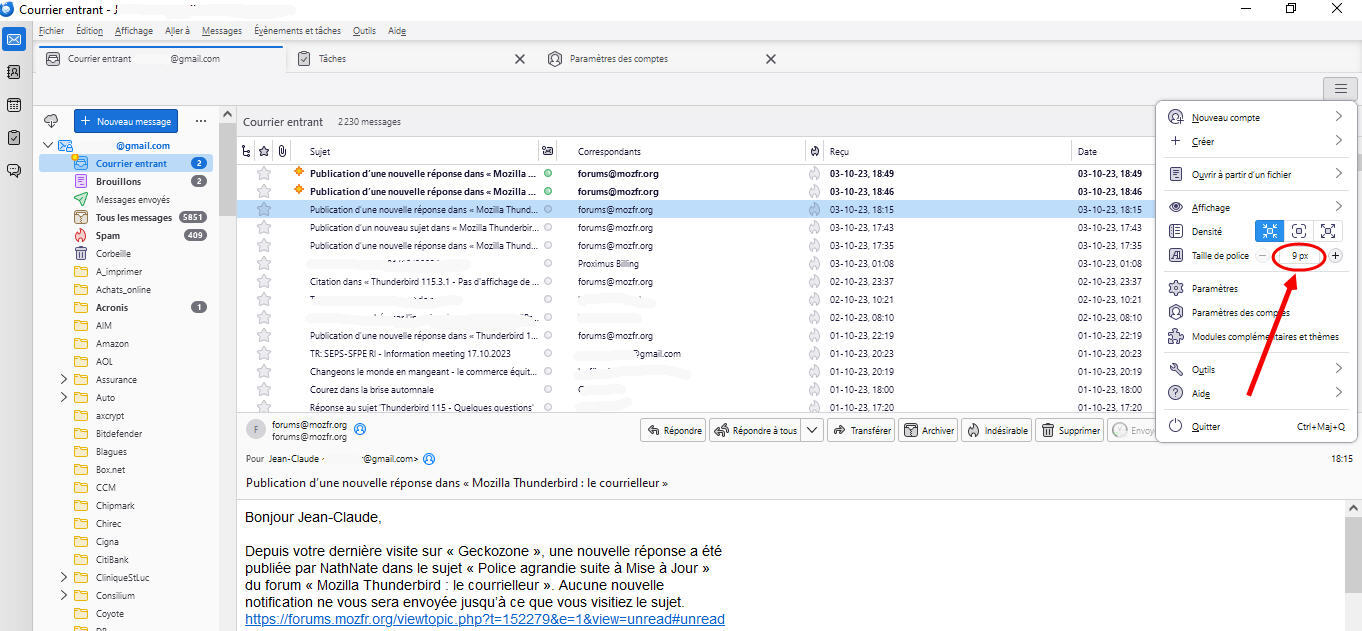Image resolution: width=1362 pixels, height=631 pixels.
Task: Expand Nouveau compte submenu
Action: (x=1338, y=117)
